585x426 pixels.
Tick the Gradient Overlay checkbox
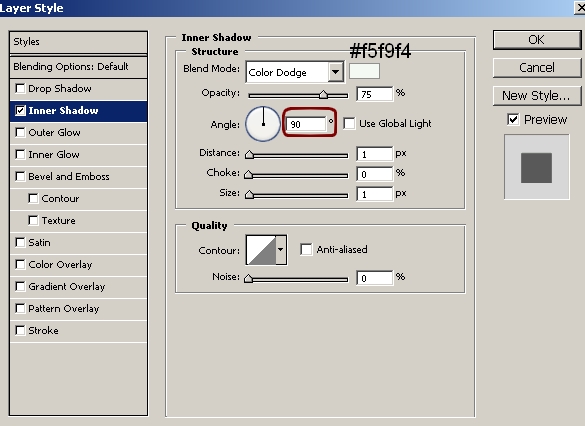tap(20, 286)
